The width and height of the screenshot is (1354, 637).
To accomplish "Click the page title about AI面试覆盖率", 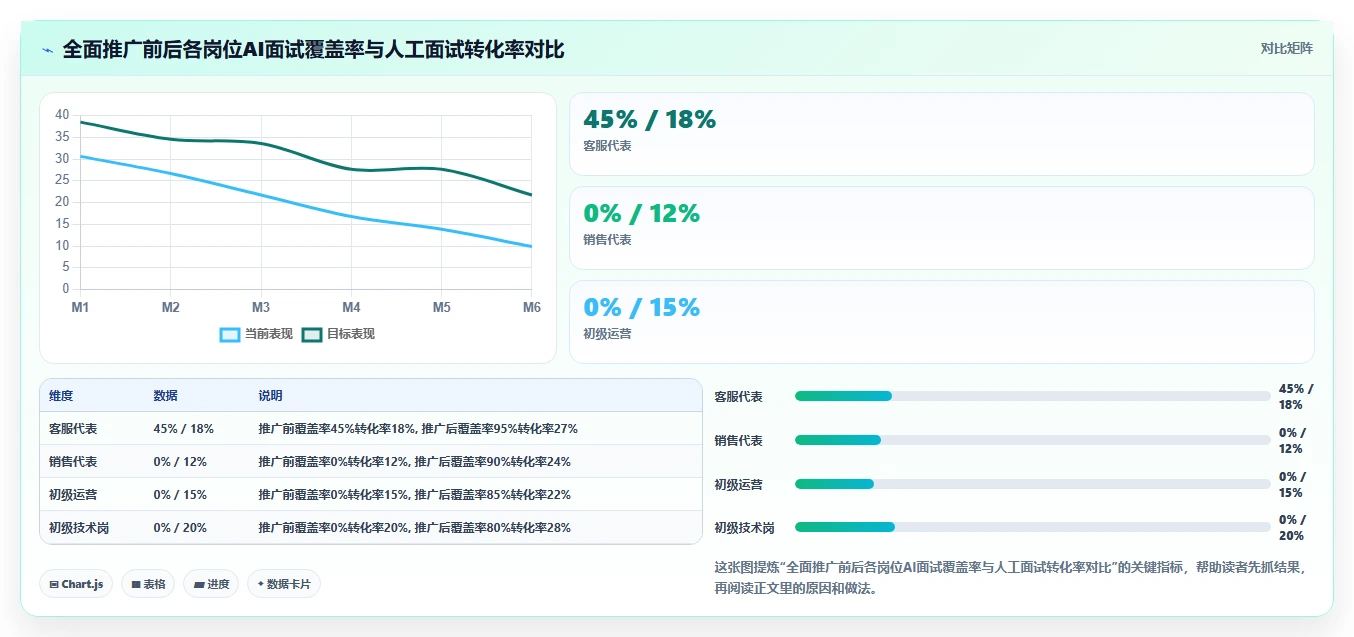I will point(313,49).
